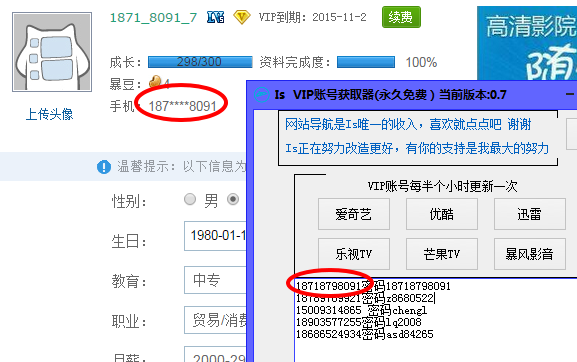Click 网站导航是Is唯一的收入 notice line
The height and width of the screenshot is (362, 577).
pyautogui.click(x=408, y=124)
